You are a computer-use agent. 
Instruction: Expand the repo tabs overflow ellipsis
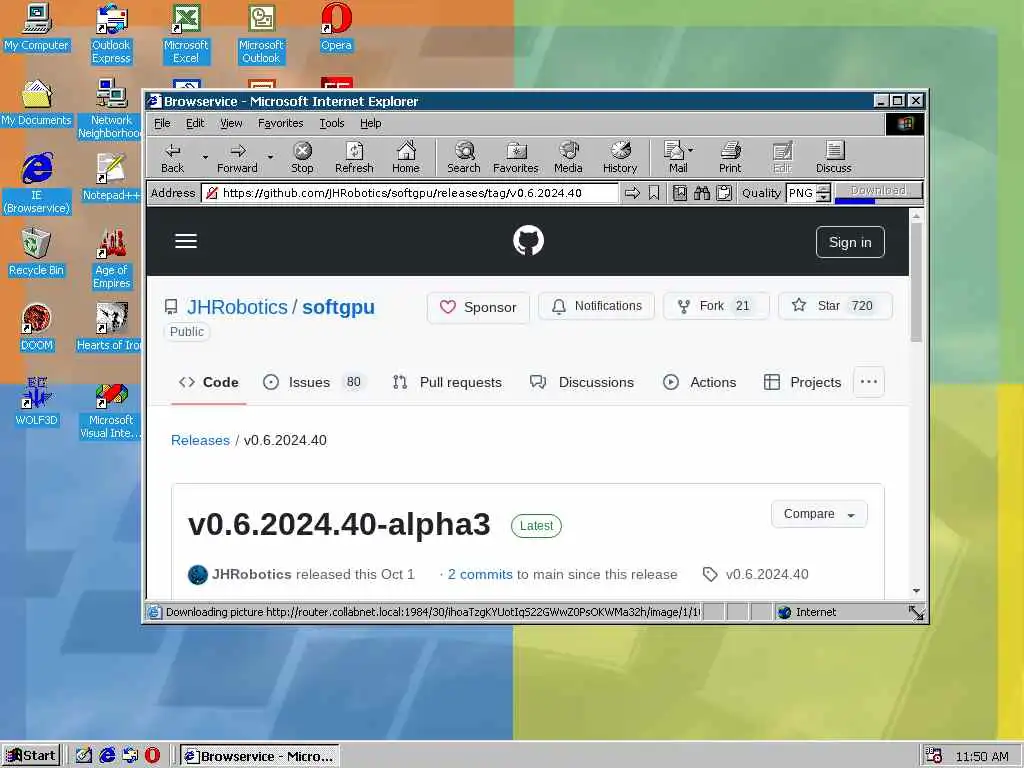point(869,382)
